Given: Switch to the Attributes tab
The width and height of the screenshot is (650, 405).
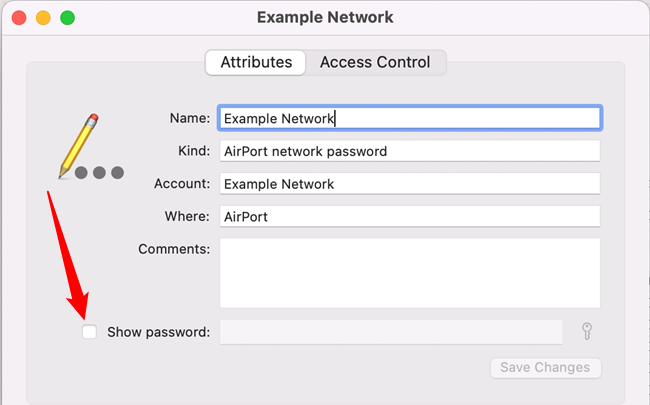Looking at the screenshot, I should pyautogui.click(x=256, y=62).
